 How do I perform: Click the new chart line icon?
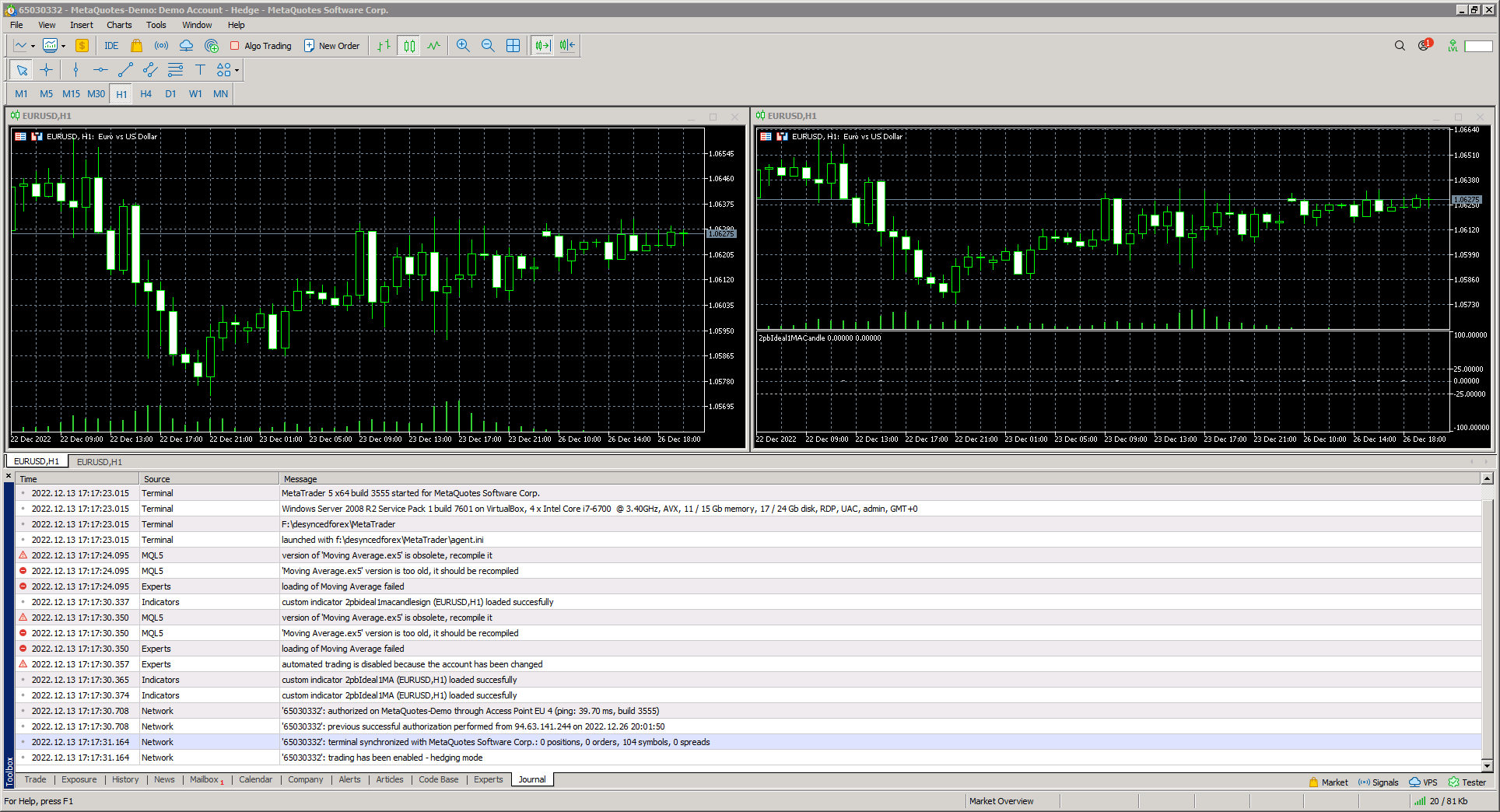(x=20, y=46)
